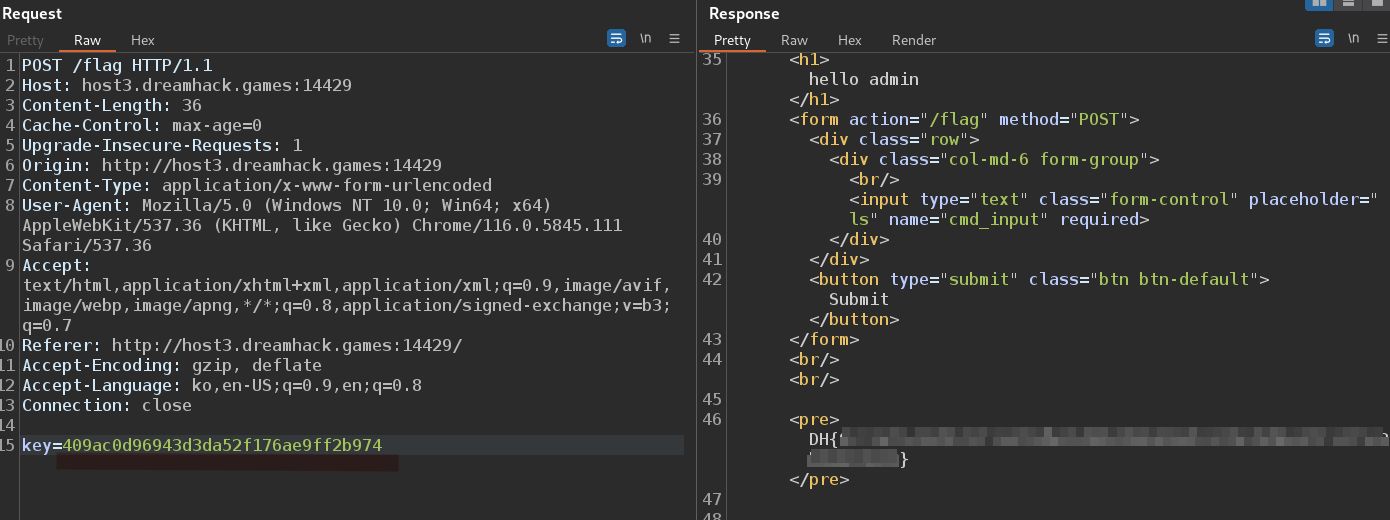Switch Response view to Raw tab

point(794,40)
